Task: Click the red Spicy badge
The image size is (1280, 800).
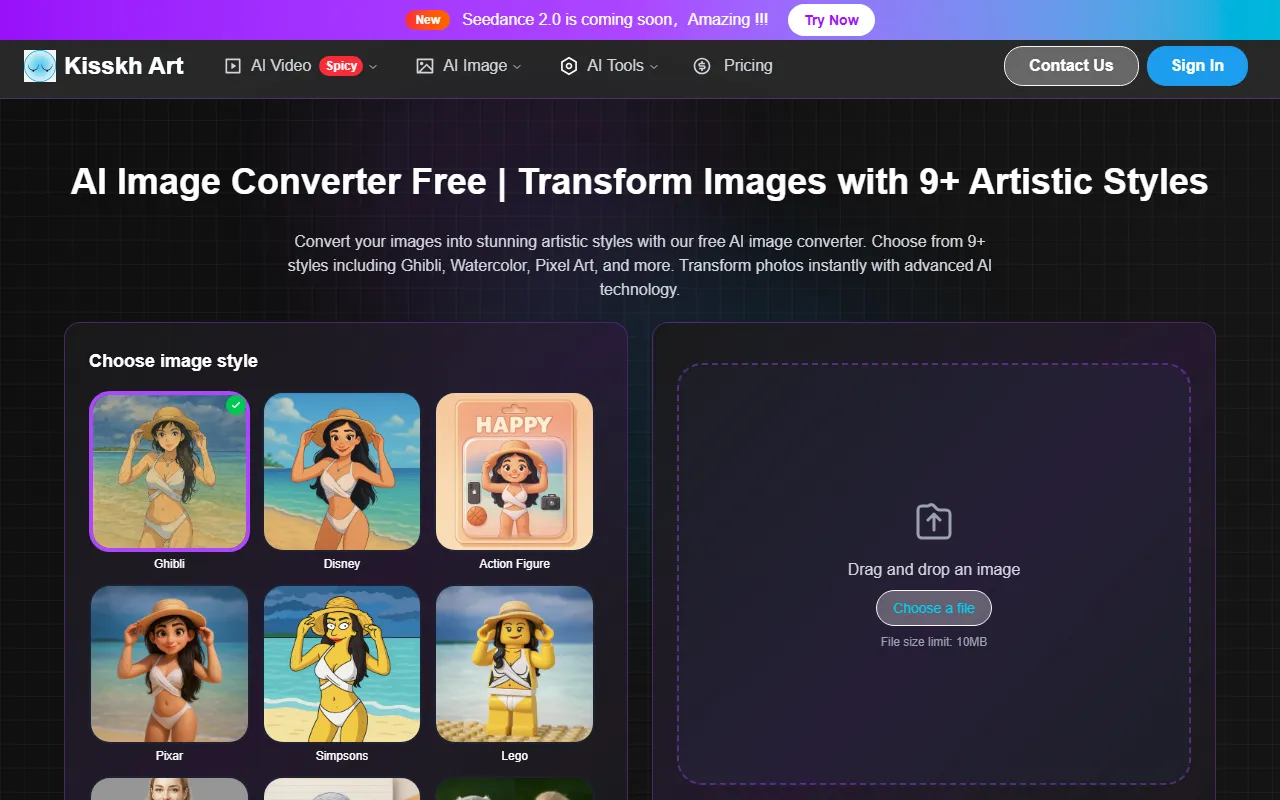Action: click(x=341, y=66)
